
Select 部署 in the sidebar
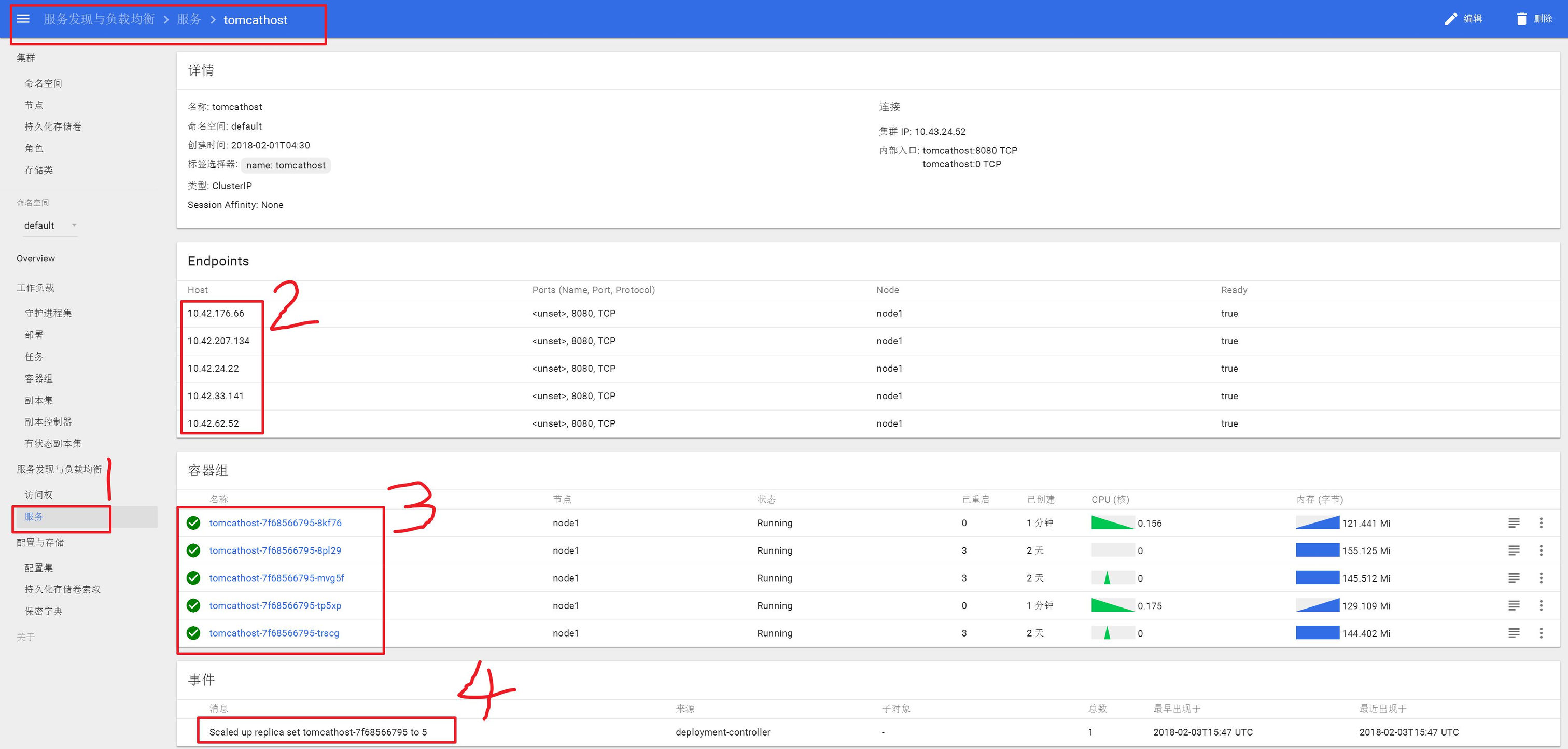pyautogui.click(x=34, y=335)
